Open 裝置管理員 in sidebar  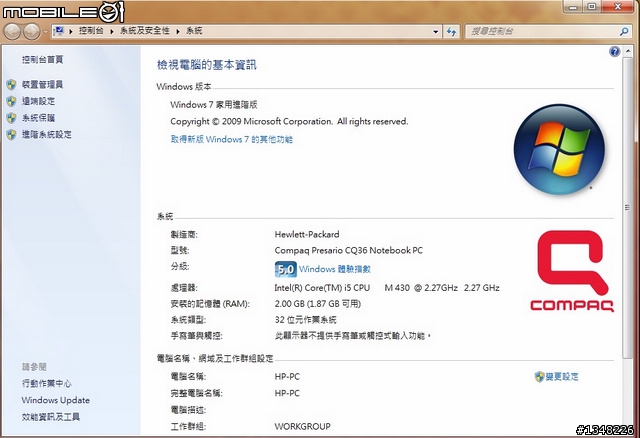tap(42, 84)
